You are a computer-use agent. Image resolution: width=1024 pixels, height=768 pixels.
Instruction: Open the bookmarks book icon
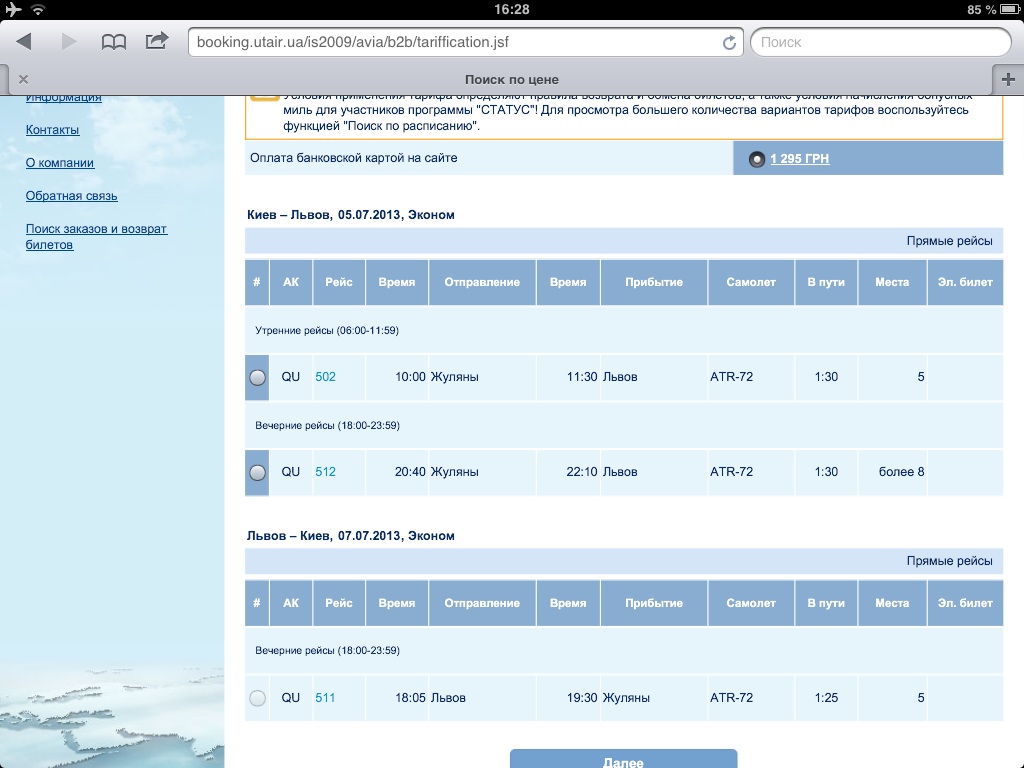tap(114, 42)
